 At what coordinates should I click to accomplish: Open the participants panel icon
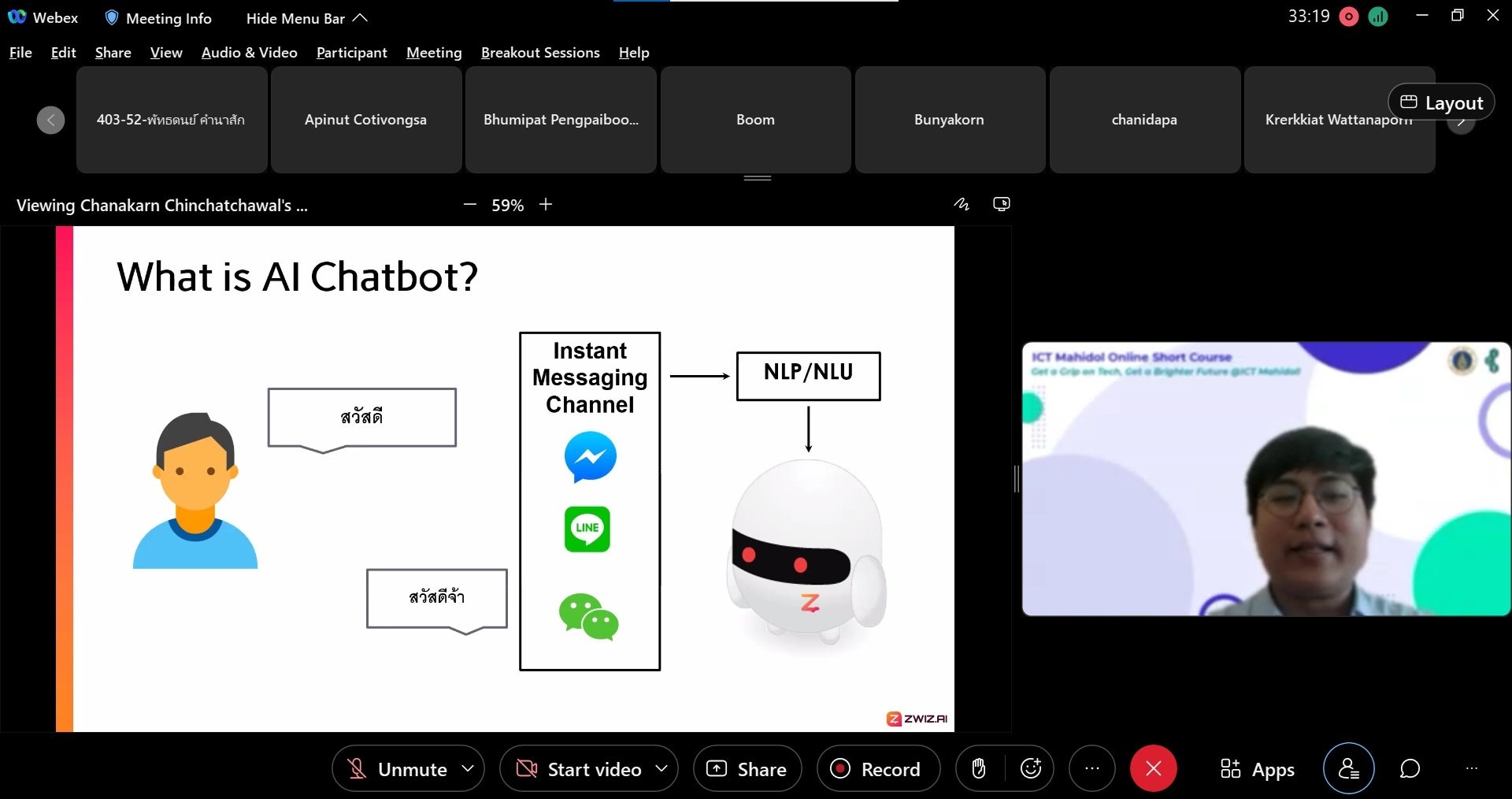(x=1348, y=768)
